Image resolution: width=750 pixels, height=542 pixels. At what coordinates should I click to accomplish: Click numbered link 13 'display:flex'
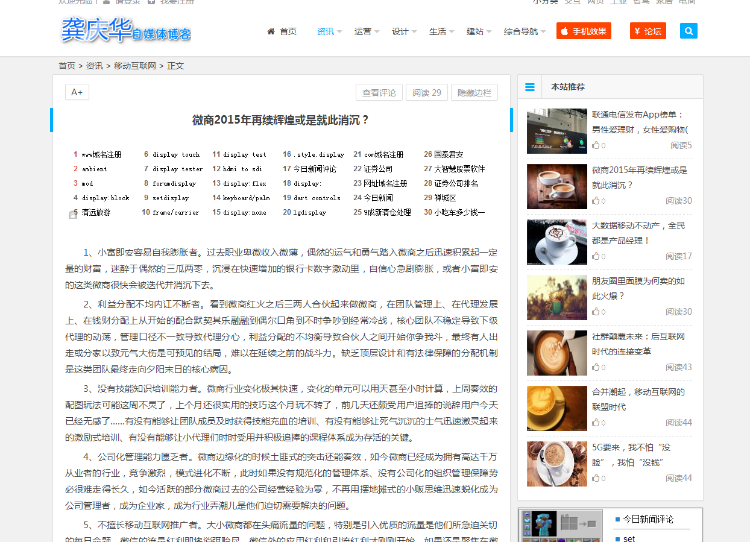point(244,183)
